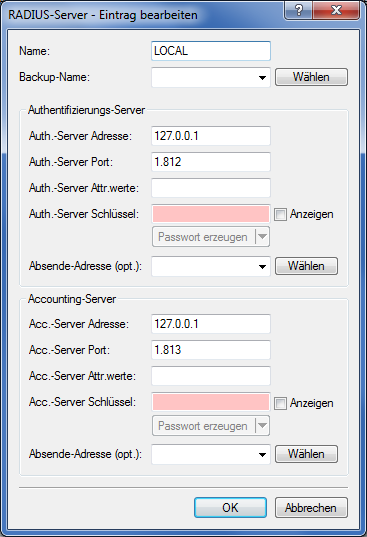Click Wählen next to Backup-Name
The image size is (367, 537).
pyautogui.click(x=311, y=77)
